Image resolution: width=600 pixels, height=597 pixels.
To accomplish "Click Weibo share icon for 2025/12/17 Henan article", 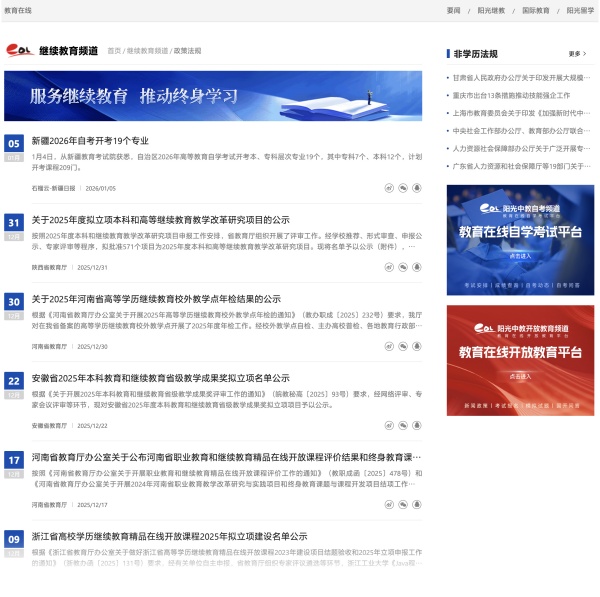I will point(389,505).
